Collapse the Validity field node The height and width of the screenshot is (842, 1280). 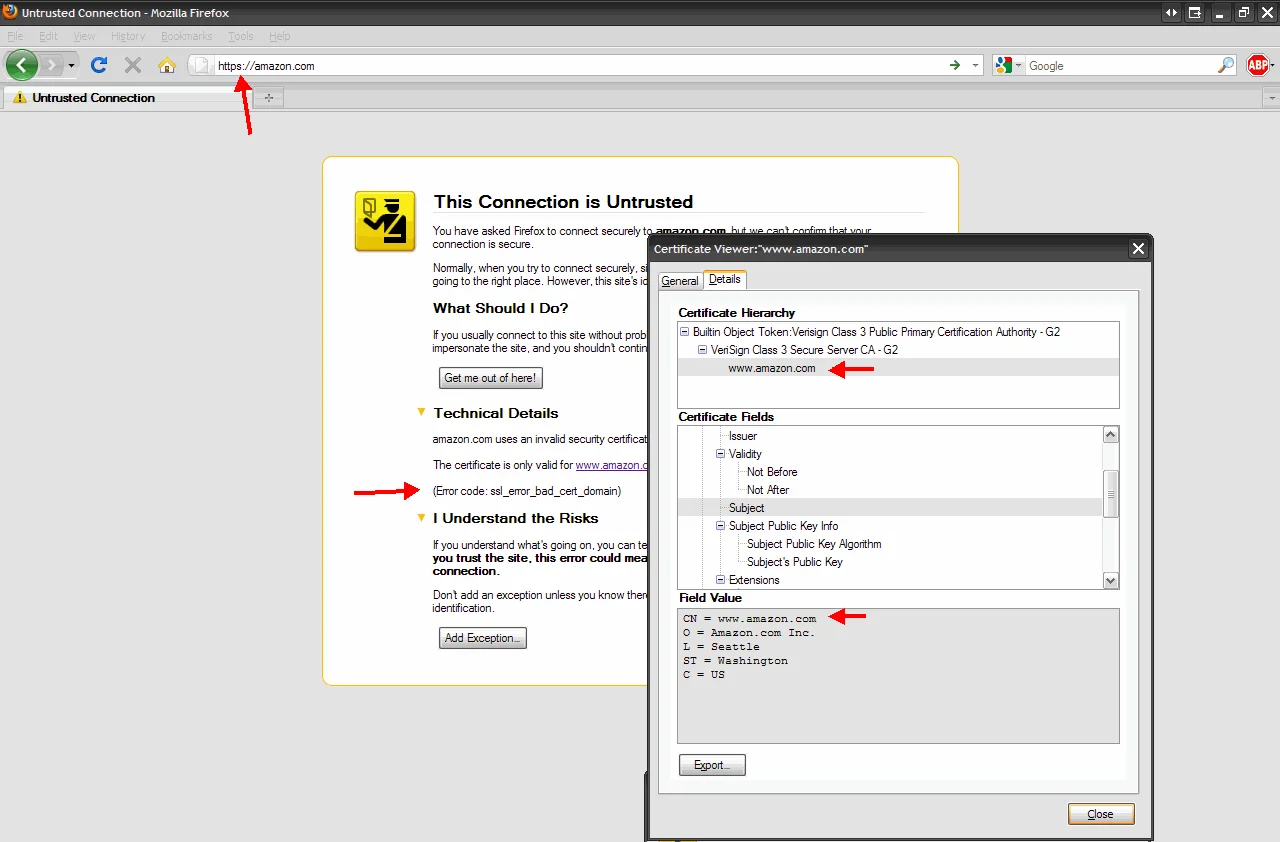click(721, 454)
